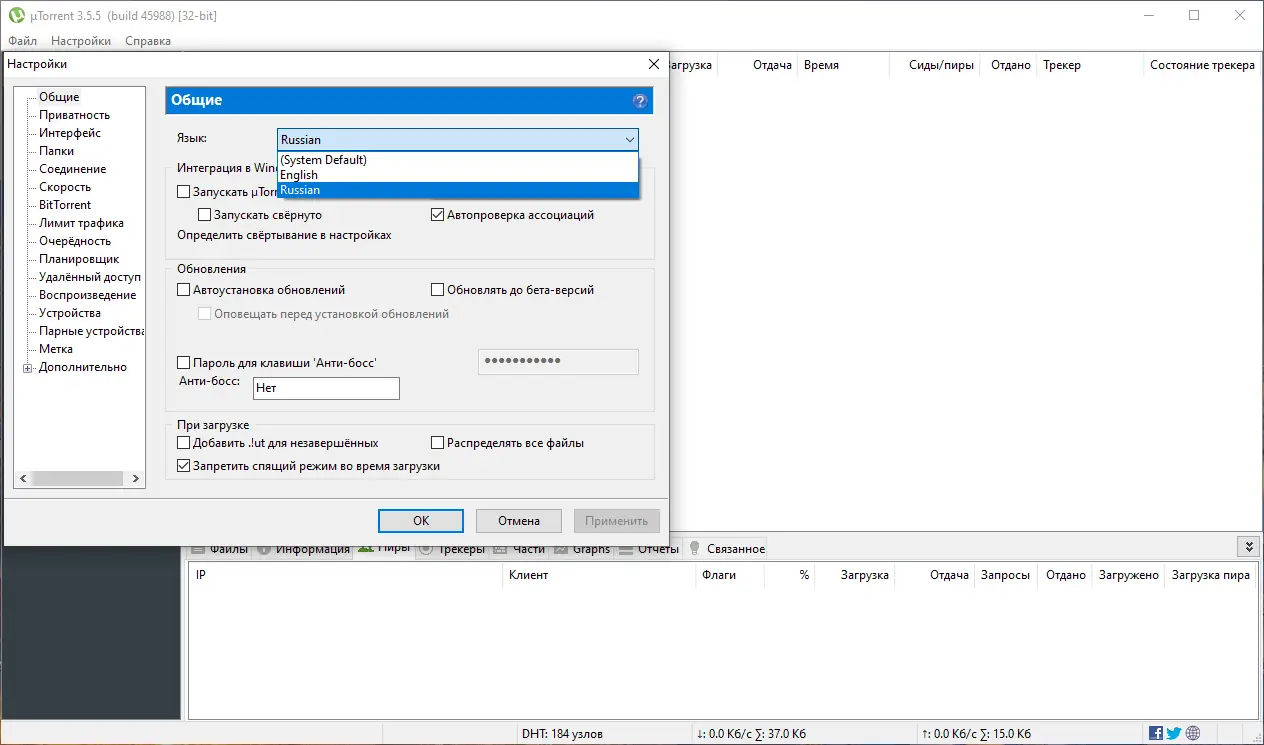
Task: Click the Отмена button
Action: (x=519, y=520)
